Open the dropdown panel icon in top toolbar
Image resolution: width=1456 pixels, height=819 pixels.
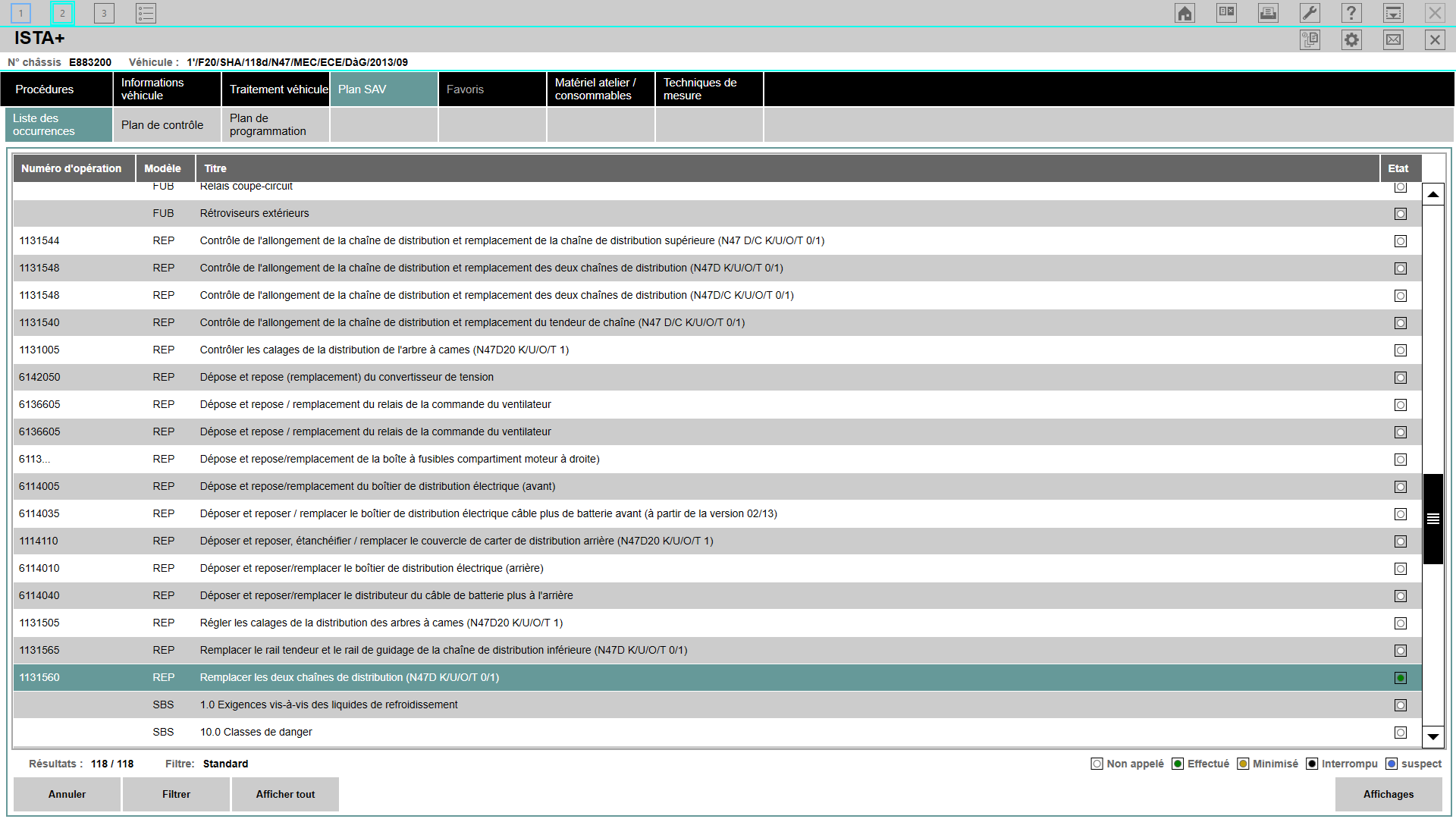point(1393,13)
